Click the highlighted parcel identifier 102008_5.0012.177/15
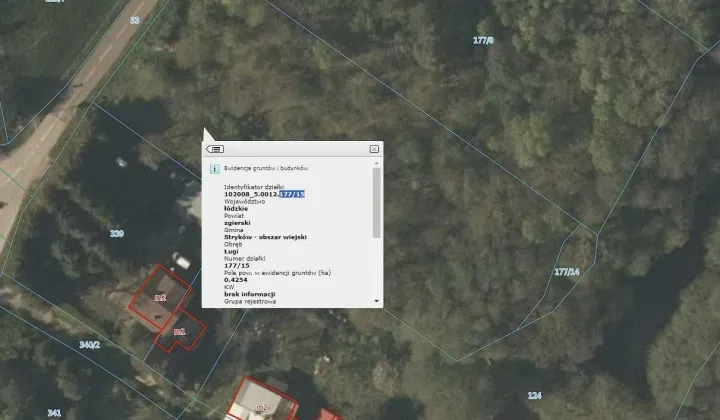Image resolution: width=720 pixels, height=420 pixels. (x=264, y=194)
